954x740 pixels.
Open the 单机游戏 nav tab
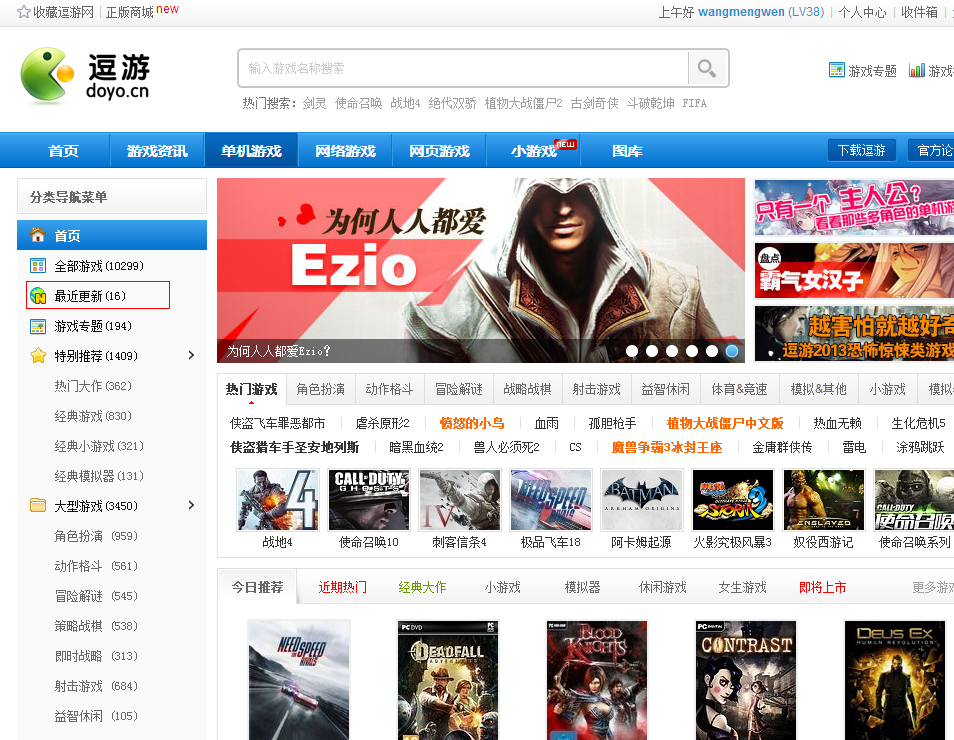251,150
